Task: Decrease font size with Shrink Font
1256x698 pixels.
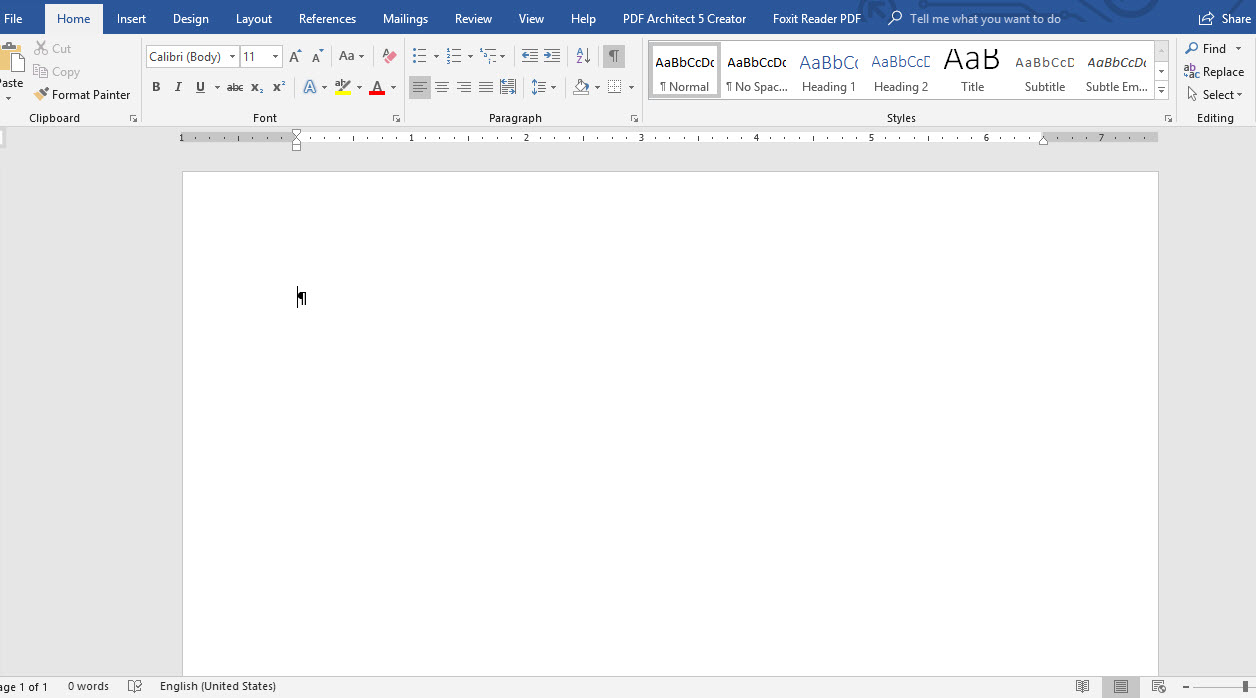Action: point(317,56)
